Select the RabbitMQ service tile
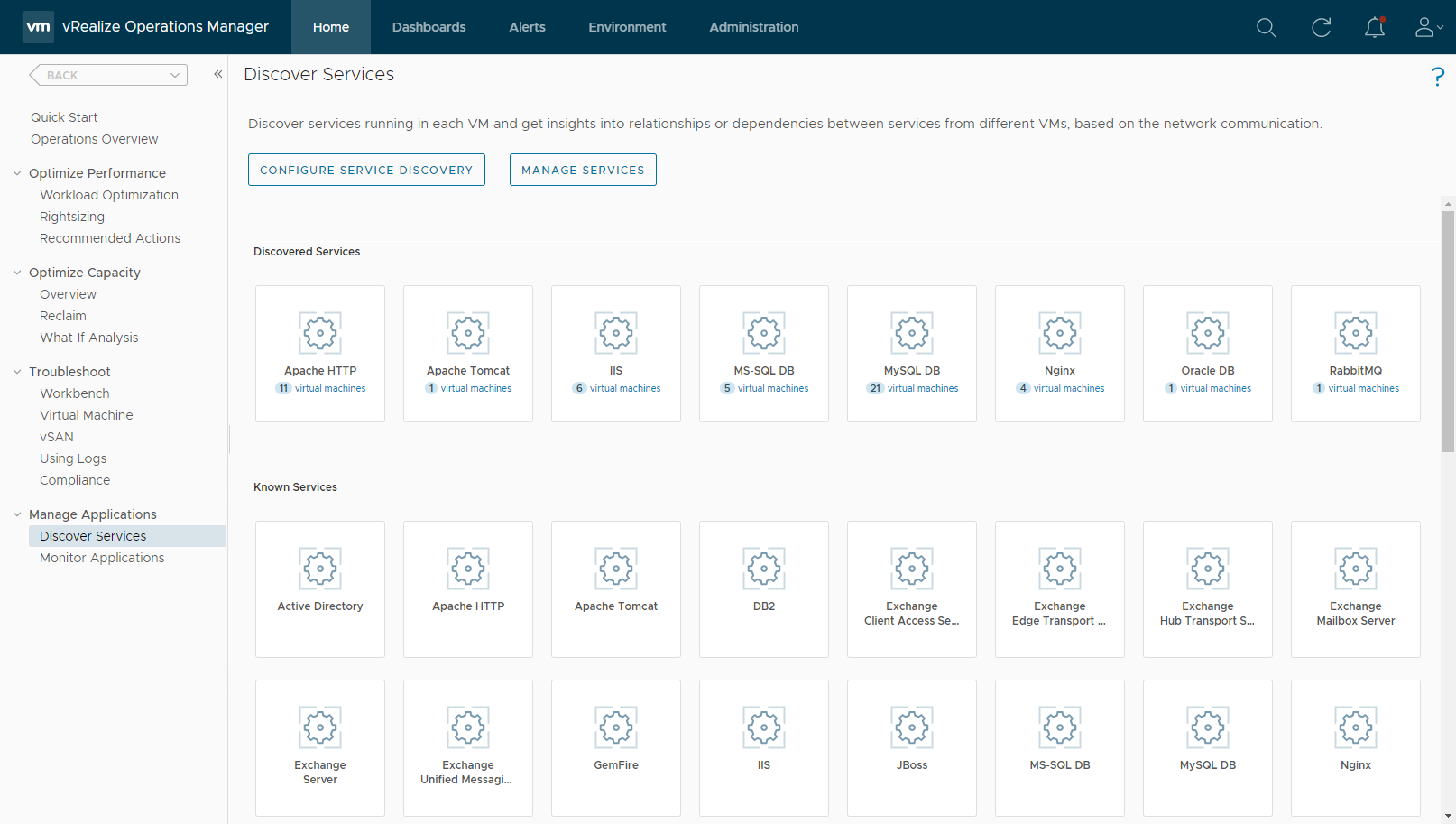Image resolution: width=1456 pixels, height=824 pixels. pos(1355,353)
